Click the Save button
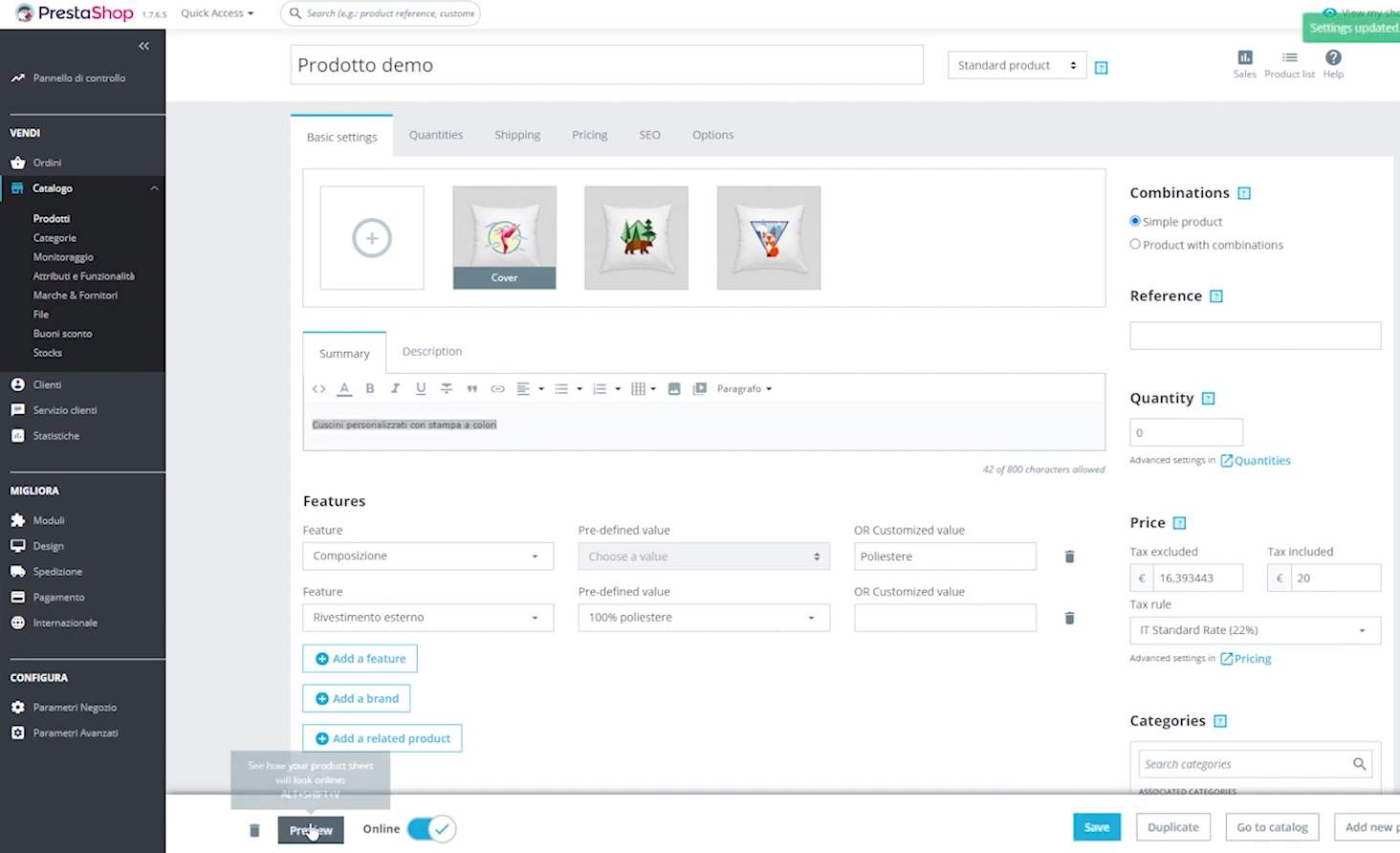1400x853 pixels. [1096, 827]
